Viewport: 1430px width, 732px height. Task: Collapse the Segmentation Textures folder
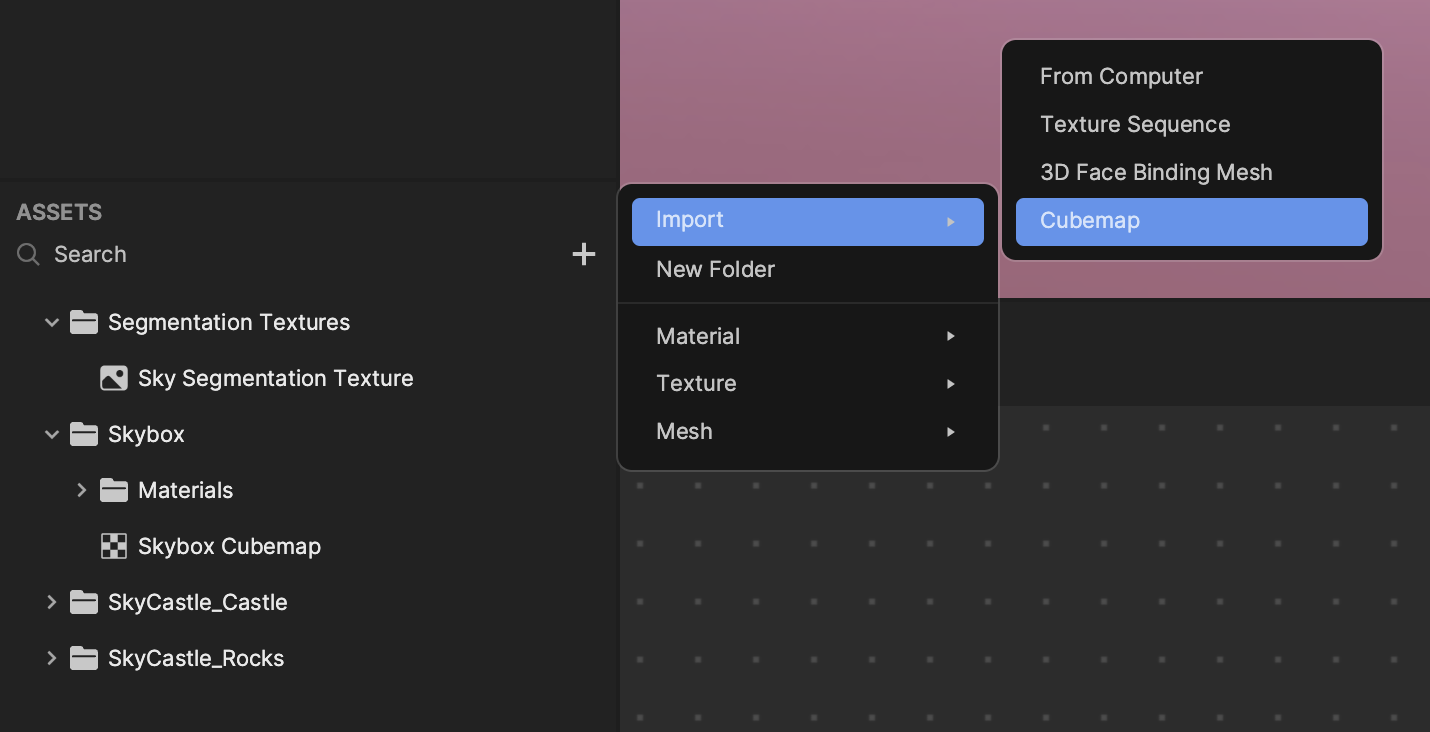(x=52, y=322)
